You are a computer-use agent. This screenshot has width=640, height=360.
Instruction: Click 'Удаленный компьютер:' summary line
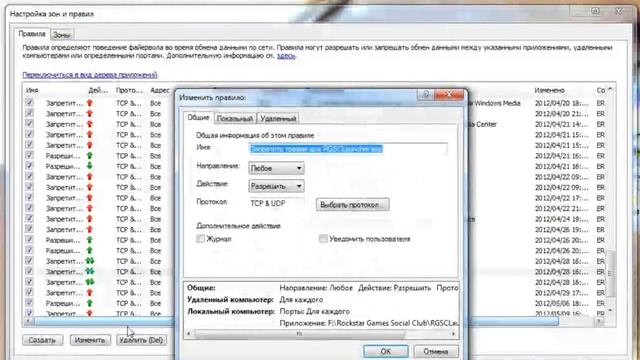click(231, 300)
